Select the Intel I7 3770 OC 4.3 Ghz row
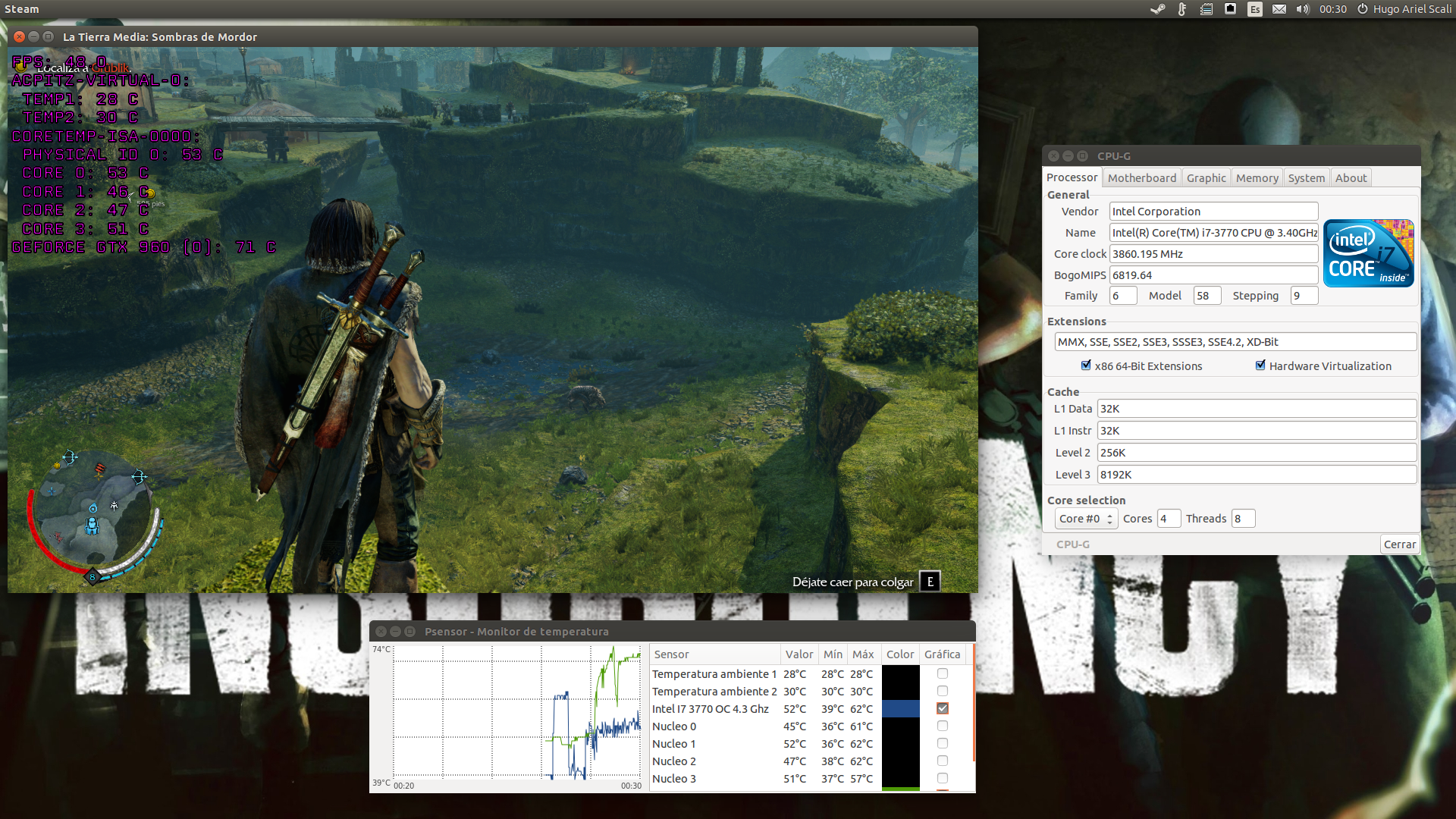 pyautogui.click(x=811, y=708)
